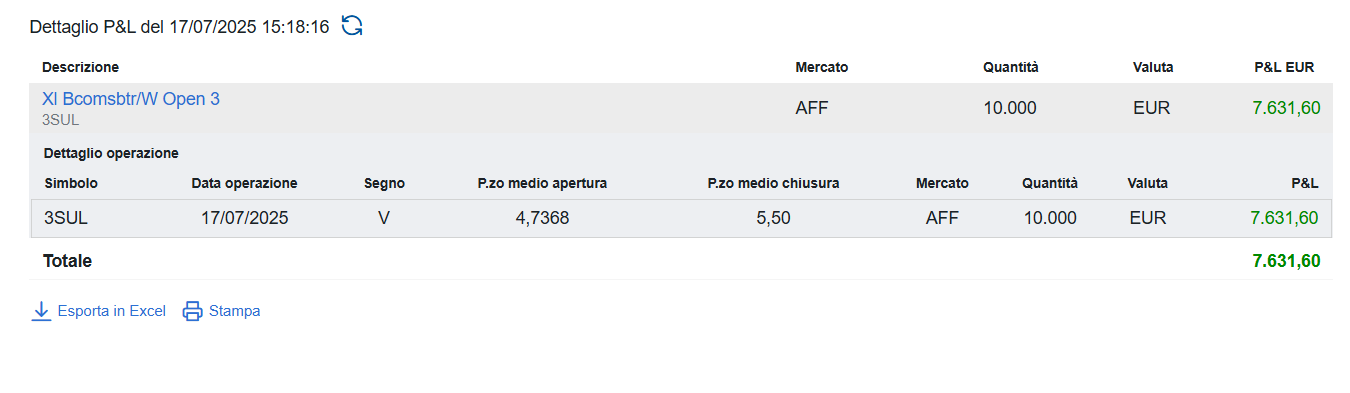Screen dimensions: 1350x393
Task: Click the opening price value 4,7368
Action: point(542,218)
